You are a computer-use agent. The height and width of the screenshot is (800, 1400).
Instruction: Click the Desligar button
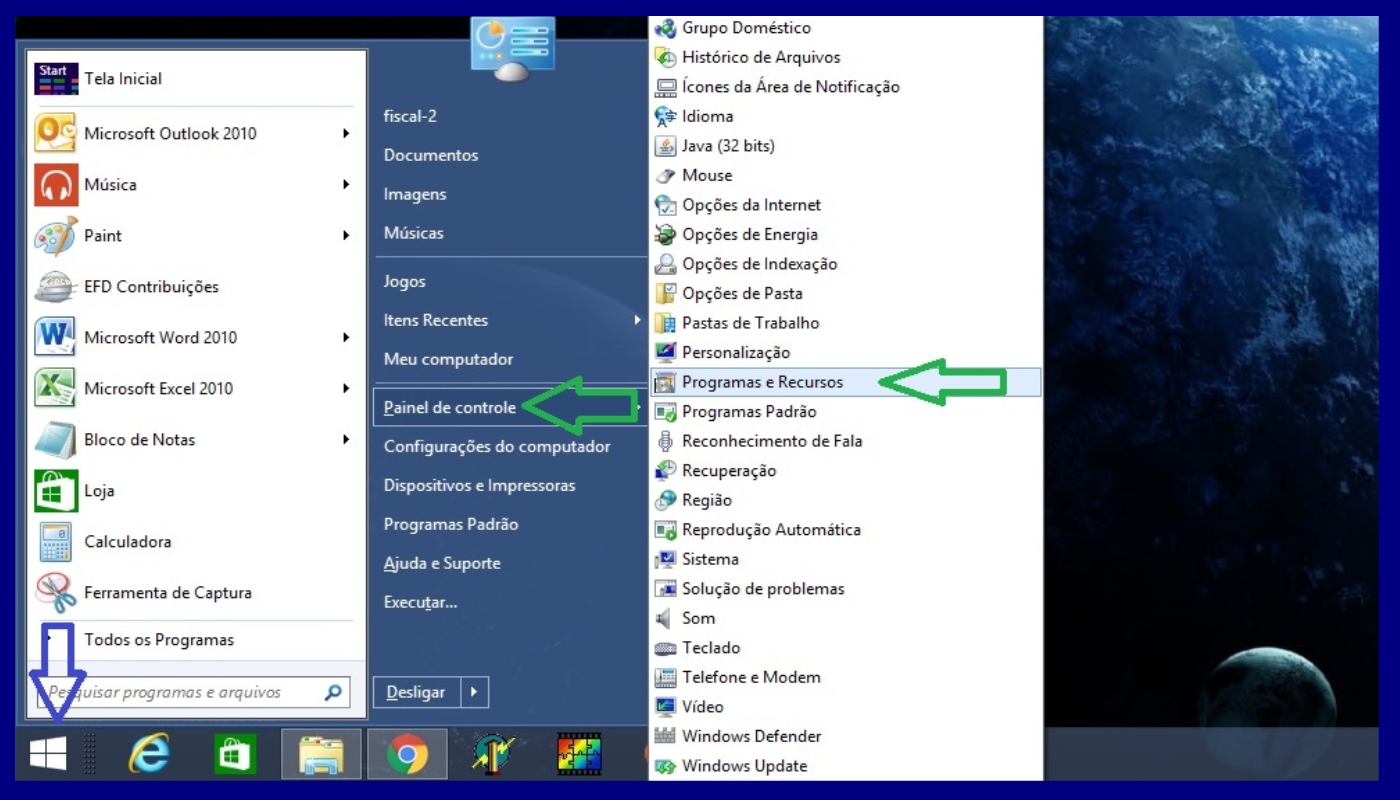(416, 692)
